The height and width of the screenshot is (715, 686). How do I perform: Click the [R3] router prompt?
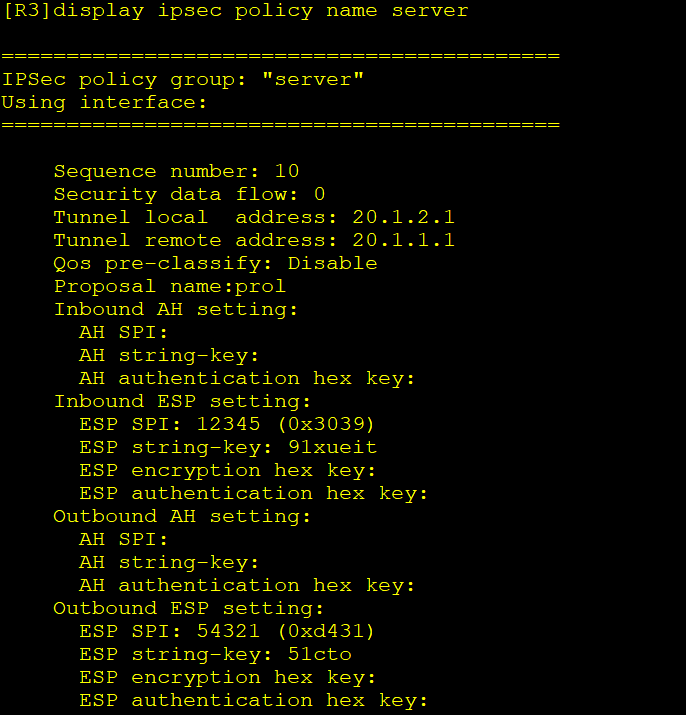point(27,11)
